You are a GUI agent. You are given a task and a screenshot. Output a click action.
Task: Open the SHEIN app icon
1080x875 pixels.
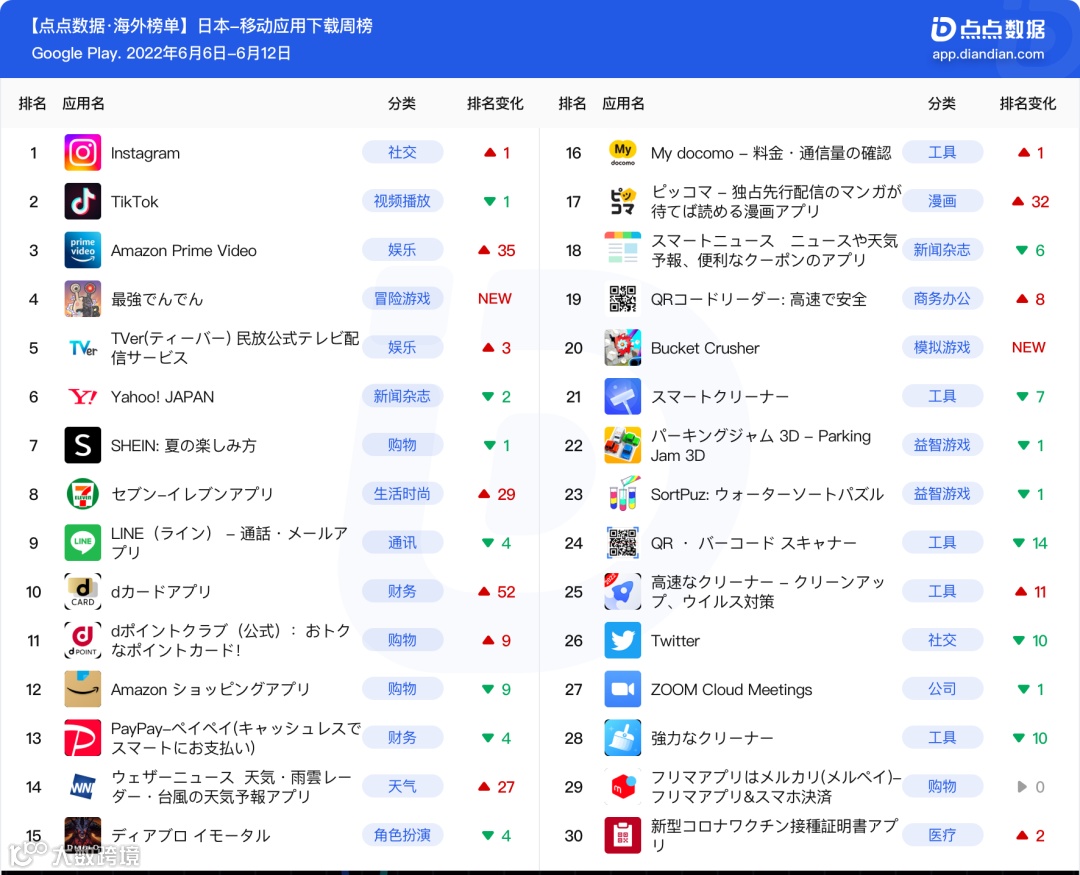pyautogui.click(x=83, y=445)
